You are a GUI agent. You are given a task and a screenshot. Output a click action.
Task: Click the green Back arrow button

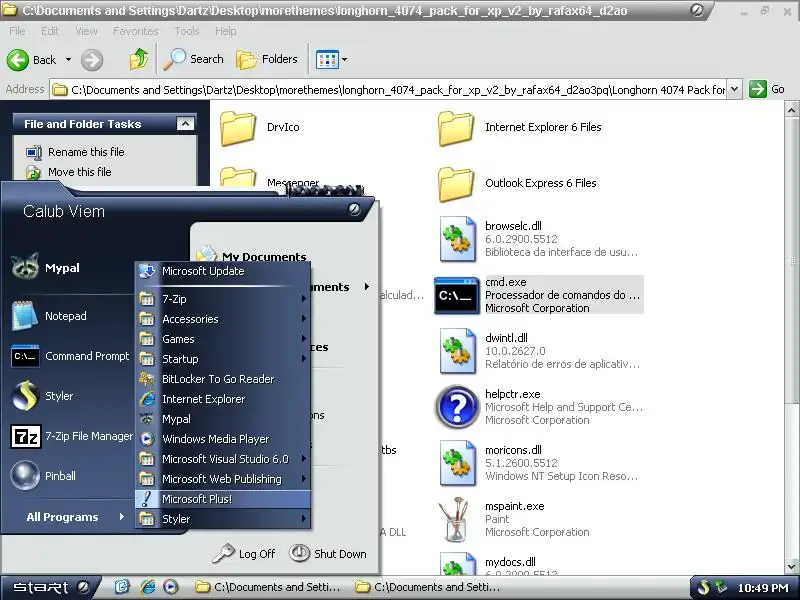click(x=18, y=60)
